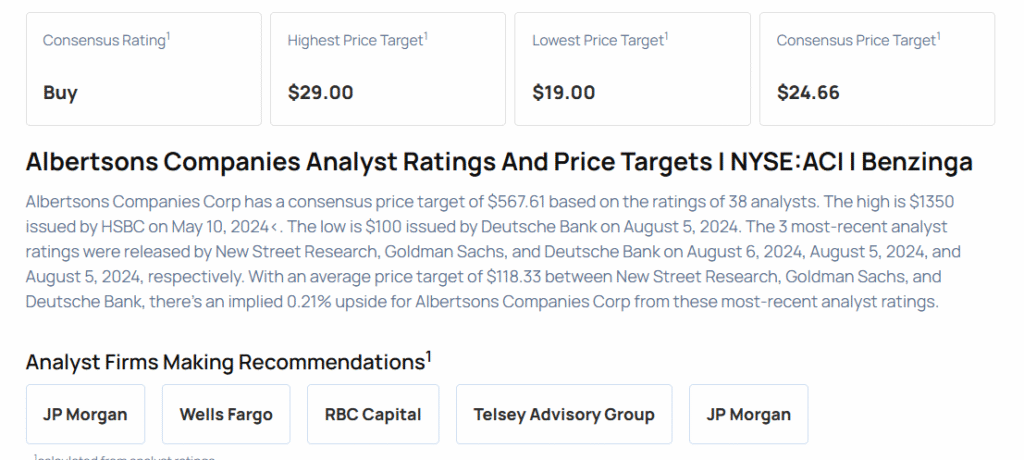Select the RBC Capital firm button
Image resolution: width=1024 pixels, height=460 pixels.
click(373, 414)
